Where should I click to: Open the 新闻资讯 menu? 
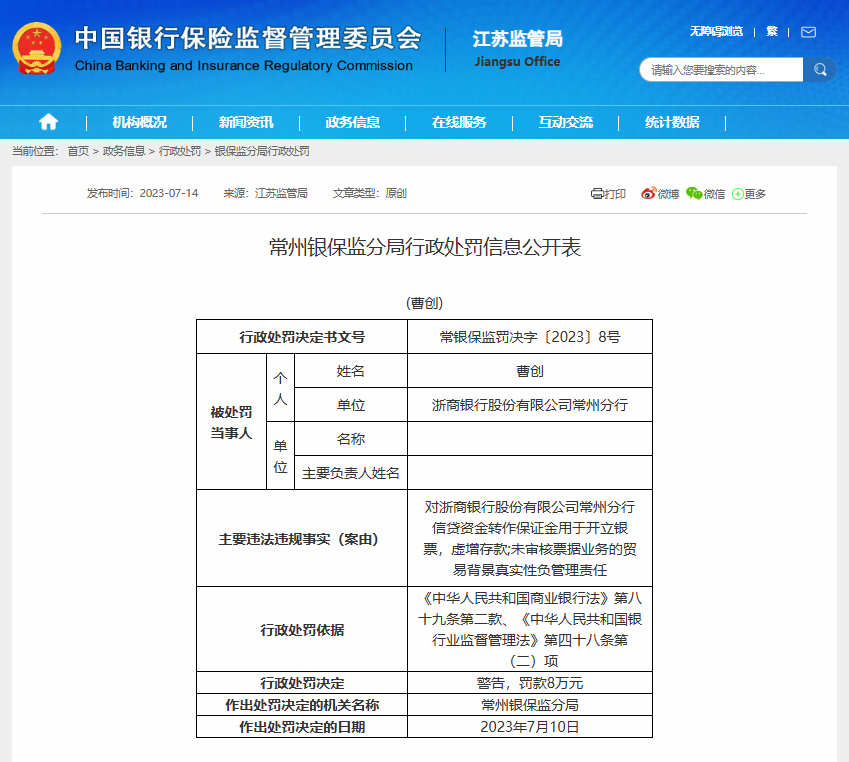[x=246, y=122]
